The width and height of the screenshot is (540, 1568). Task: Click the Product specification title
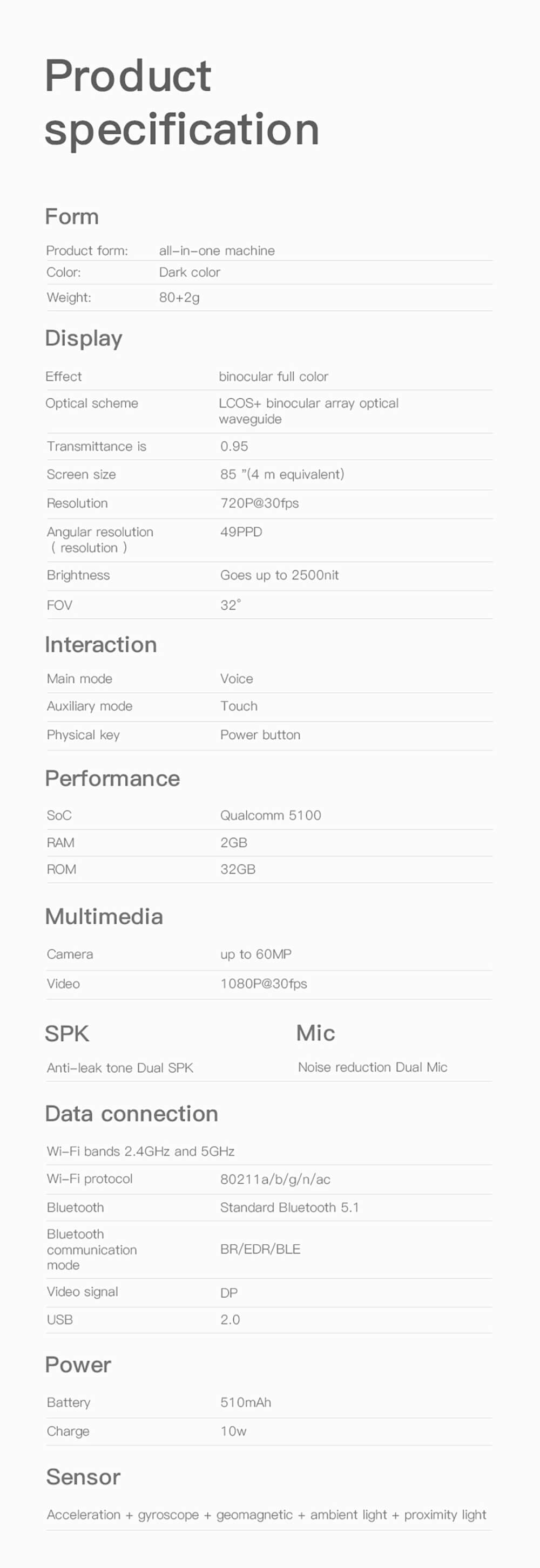181,101
